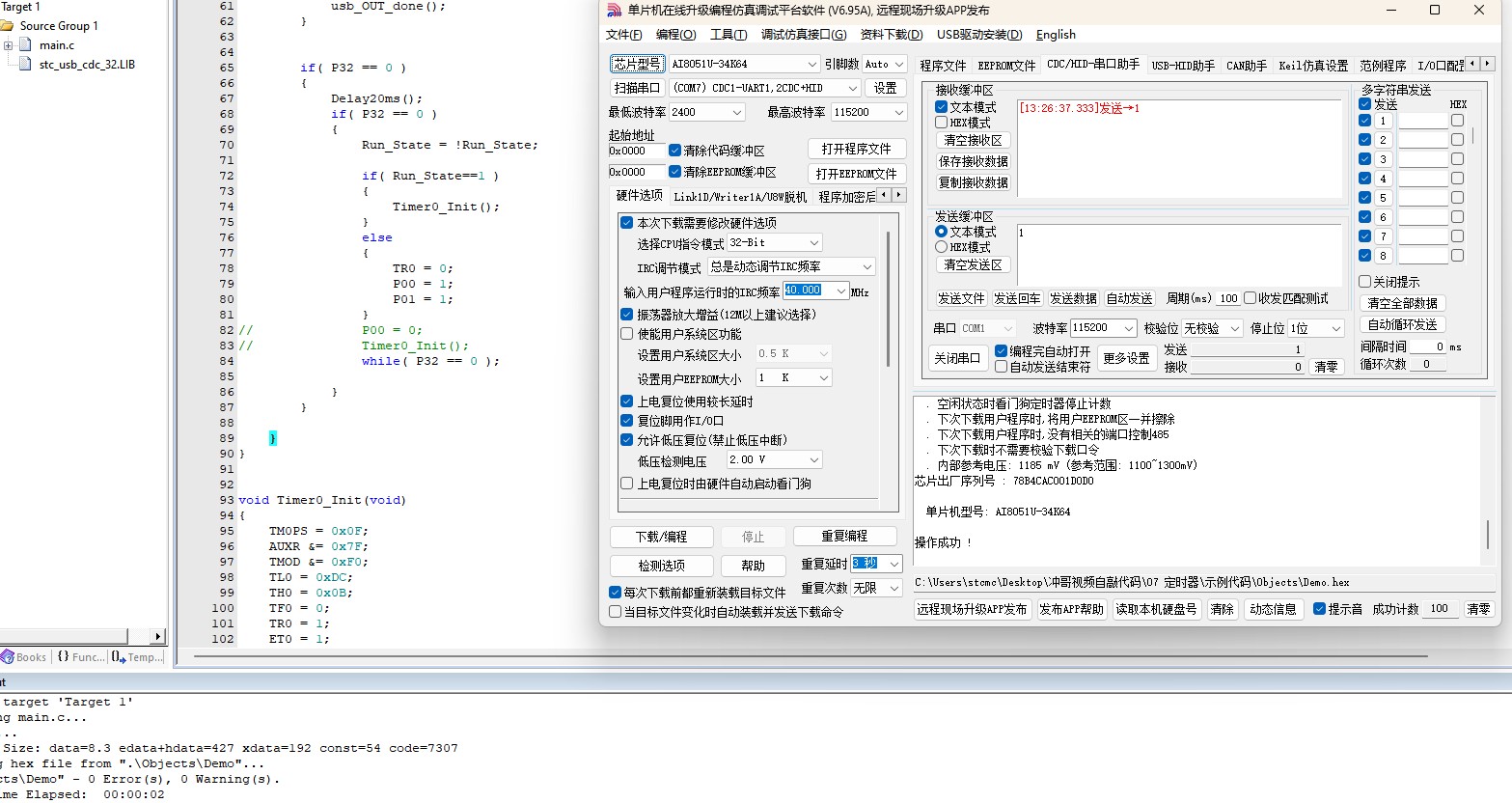Expand main.c node in project tree
The image size is (1512, 803).
pyautogui.click(x=8, y=45)
